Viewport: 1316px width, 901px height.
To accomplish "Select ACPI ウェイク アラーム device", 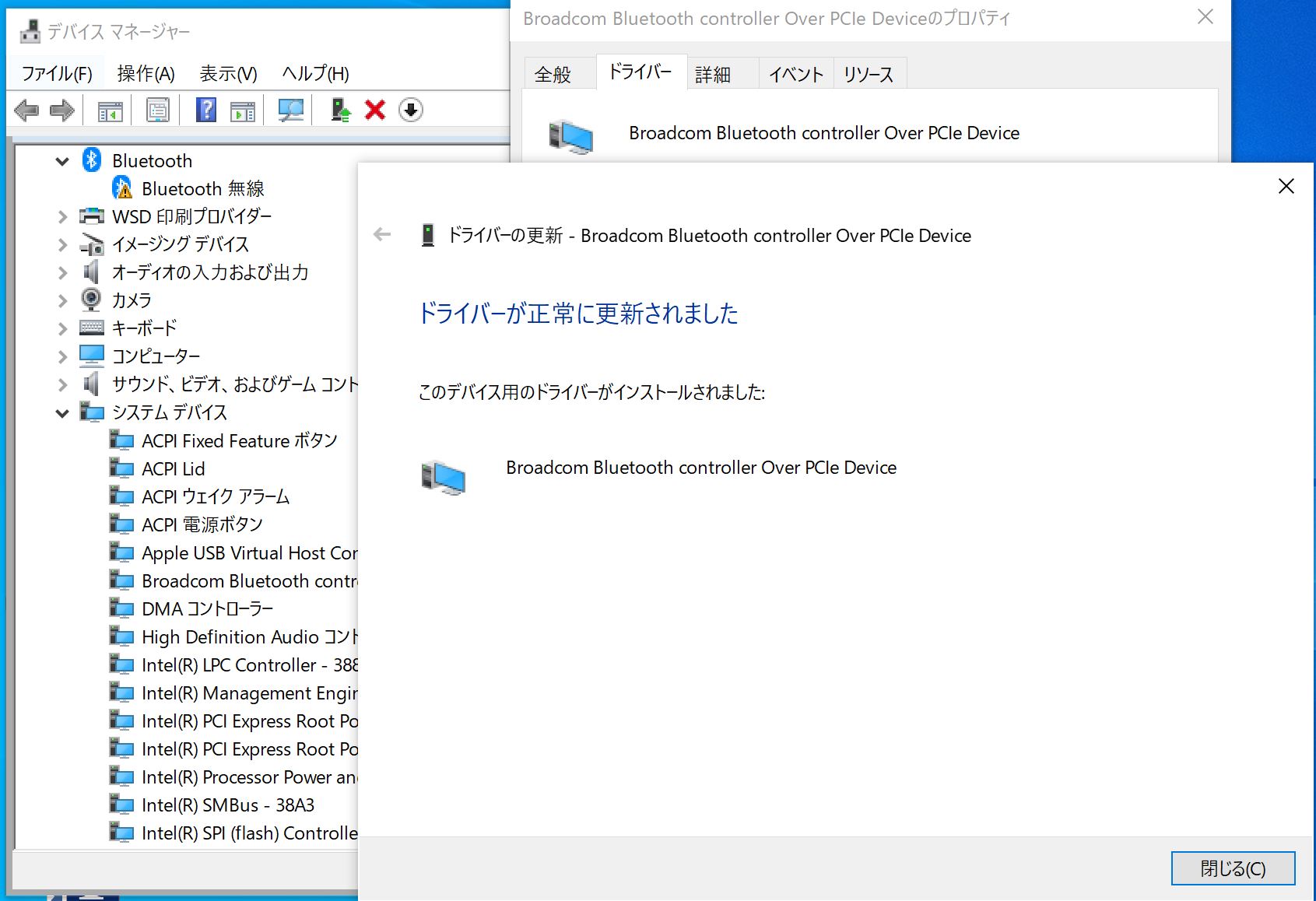I will click(216, 496).
